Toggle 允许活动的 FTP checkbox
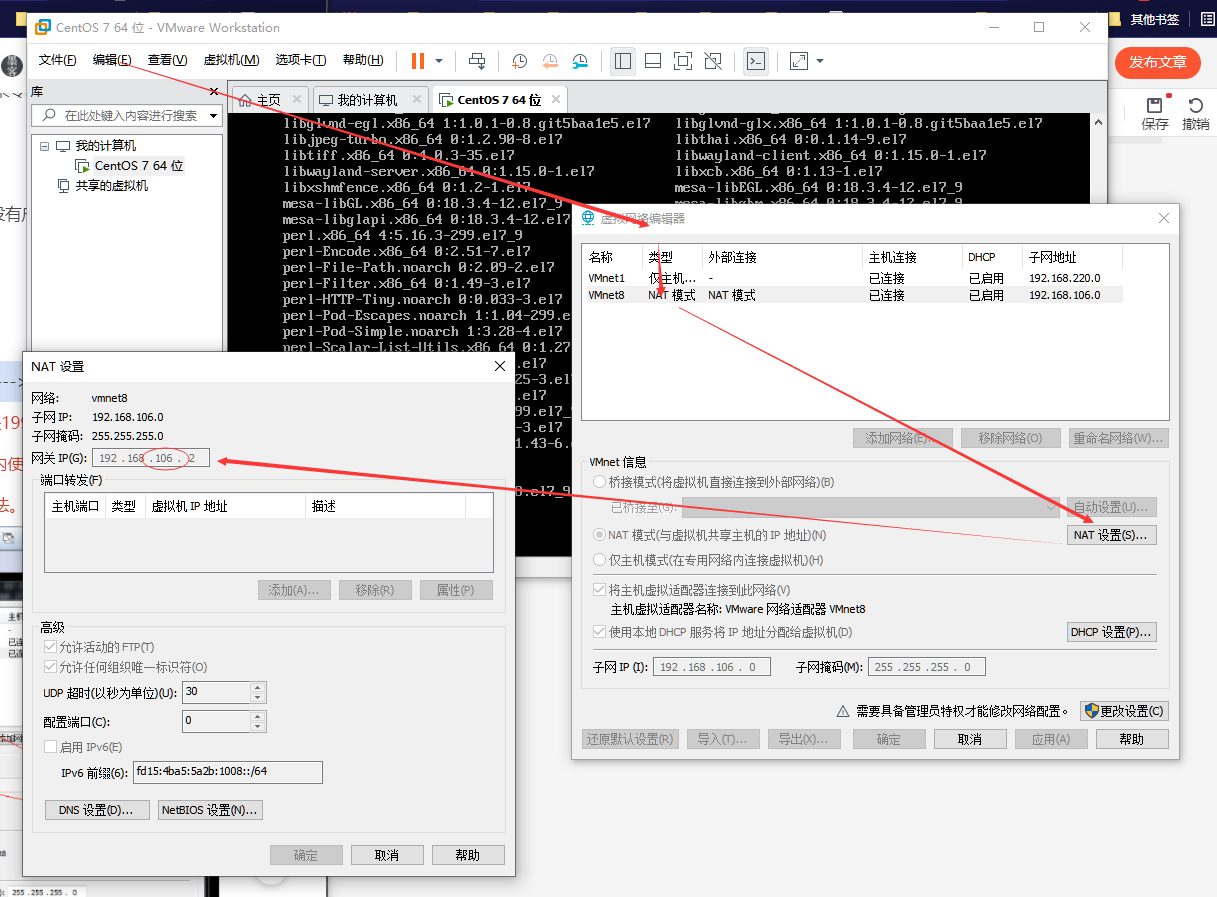Viewport: 1217px width, 897px height. [x=51, y=647]
